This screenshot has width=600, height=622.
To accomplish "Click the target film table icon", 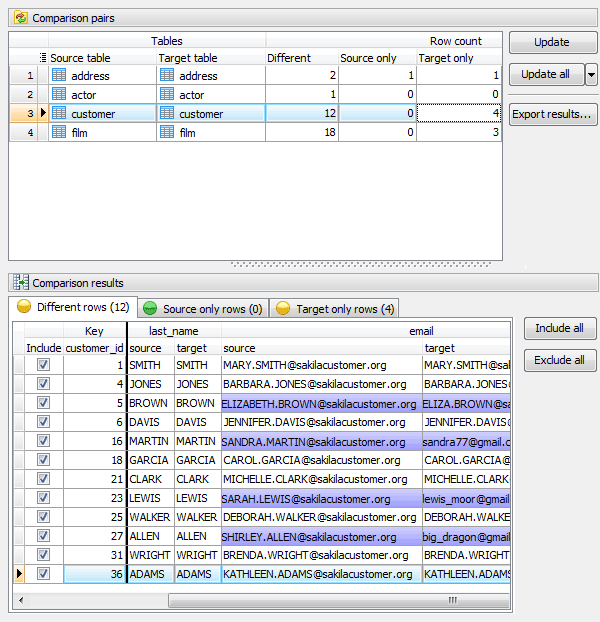I will pos(167,133).
